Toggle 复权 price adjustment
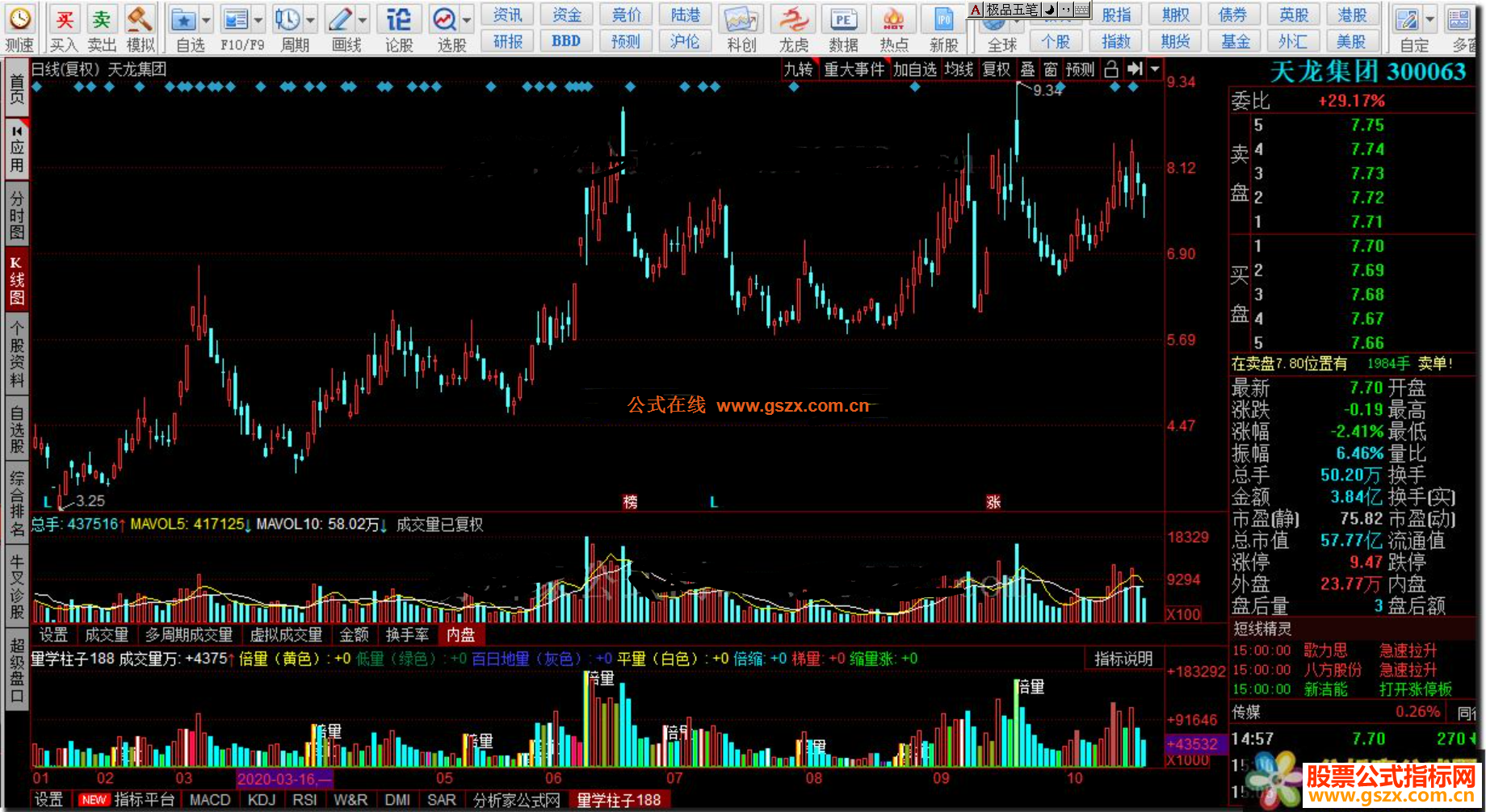Screen dimensions: 1486x812 [x=997, y=70]
